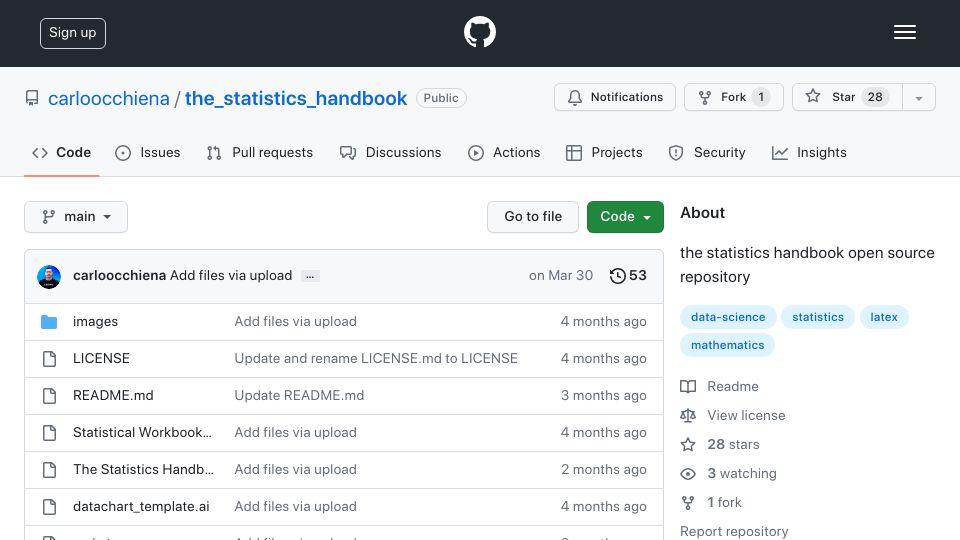960x540 pixels.
Task: Click the license scale icon in About
Action: click(688, 416)
